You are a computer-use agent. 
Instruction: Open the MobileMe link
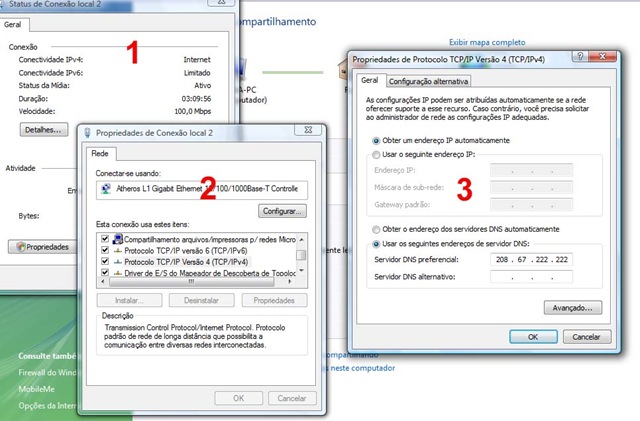pyautogui.click(x=36, y=389)
